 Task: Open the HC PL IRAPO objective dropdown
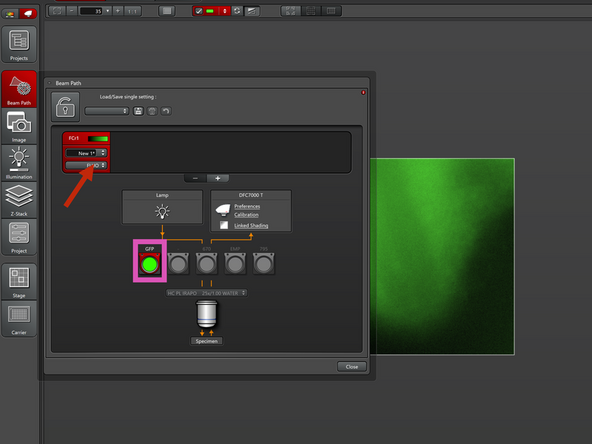(206, 293)
